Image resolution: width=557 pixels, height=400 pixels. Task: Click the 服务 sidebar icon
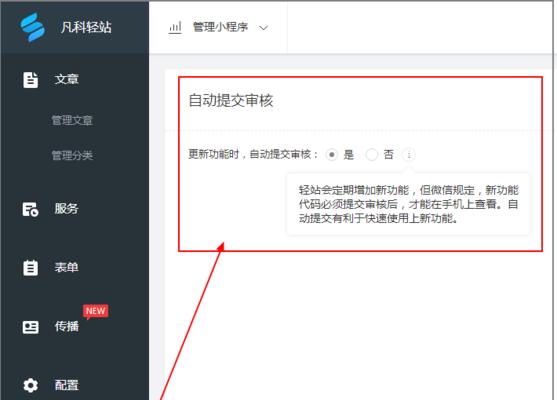(30, 209)
